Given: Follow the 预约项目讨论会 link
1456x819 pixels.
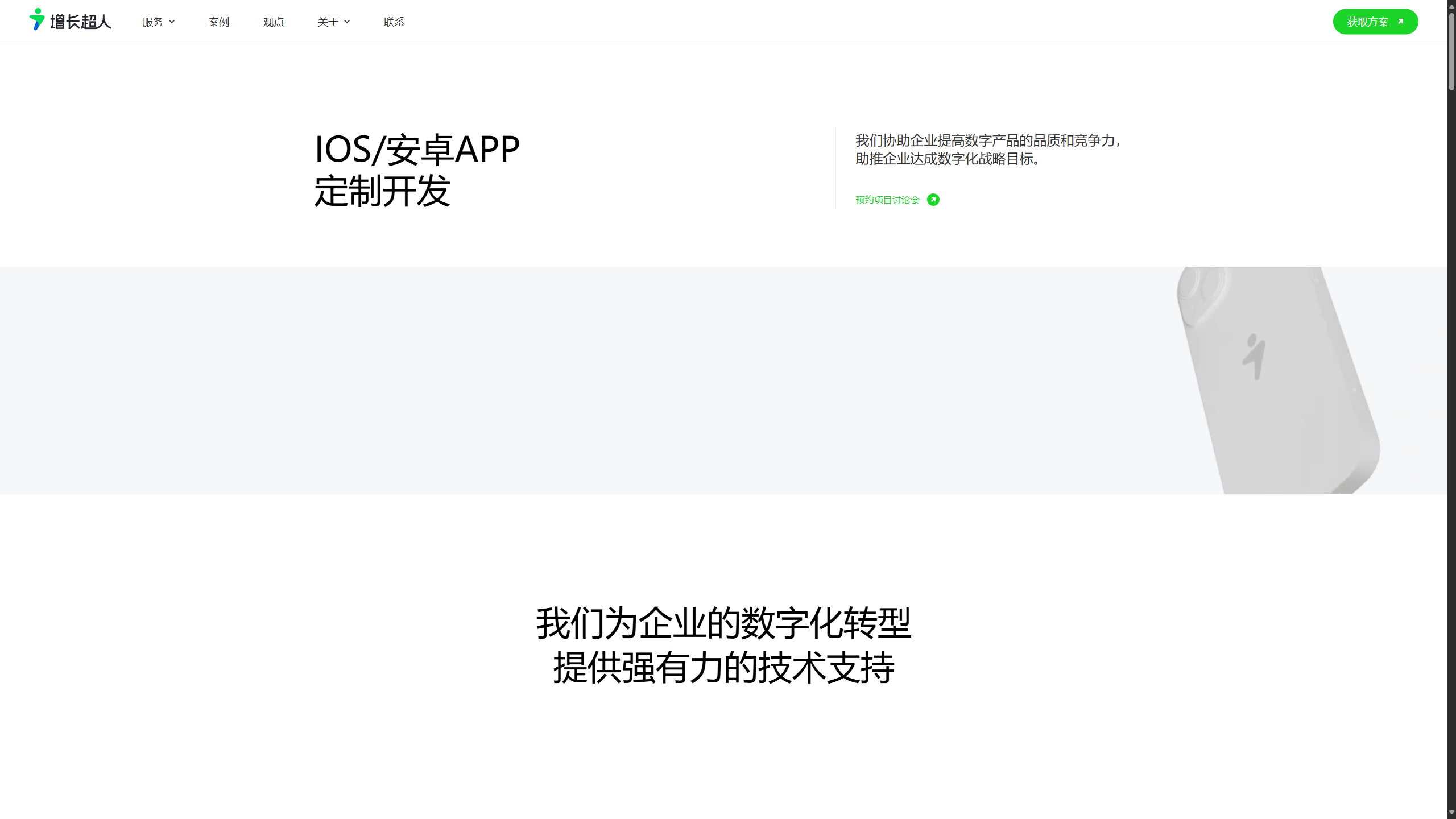Looking at the screenshot, I should tap(887, 200).
